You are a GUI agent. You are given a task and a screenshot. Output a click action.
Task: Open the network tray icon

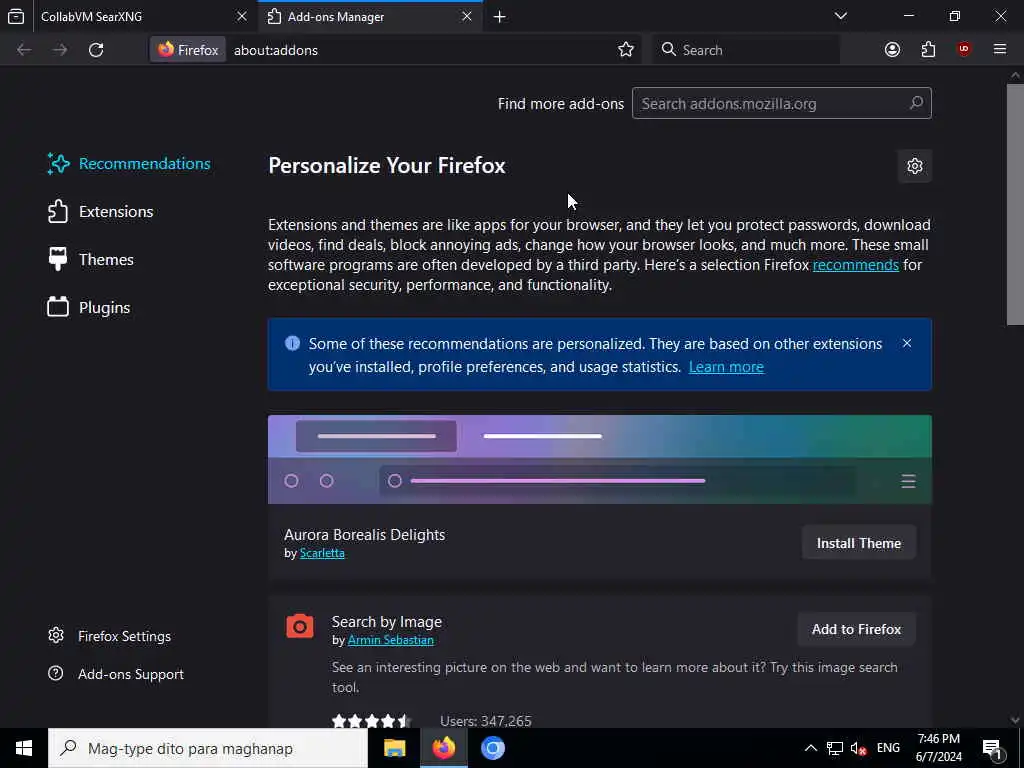coord(835,748)
